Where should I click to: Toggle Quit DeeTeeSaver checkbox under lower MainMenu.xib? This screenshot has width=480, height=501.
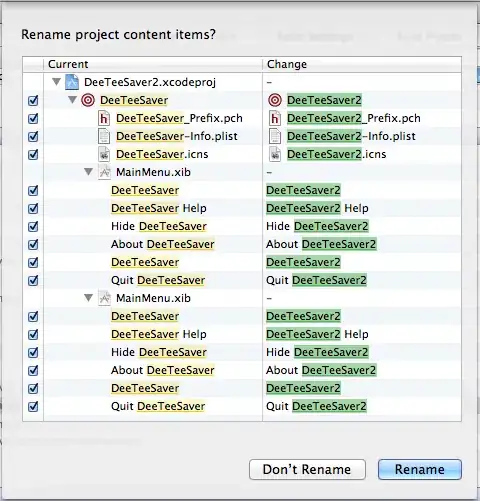[33, 406]
